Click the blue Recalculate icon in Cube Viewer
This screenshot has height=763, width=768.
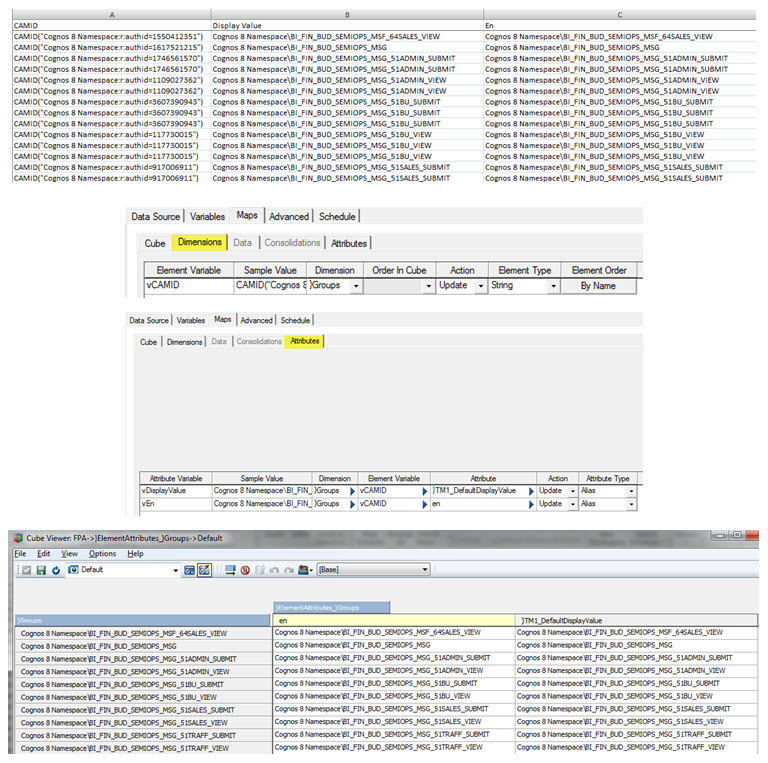point(56,570)
